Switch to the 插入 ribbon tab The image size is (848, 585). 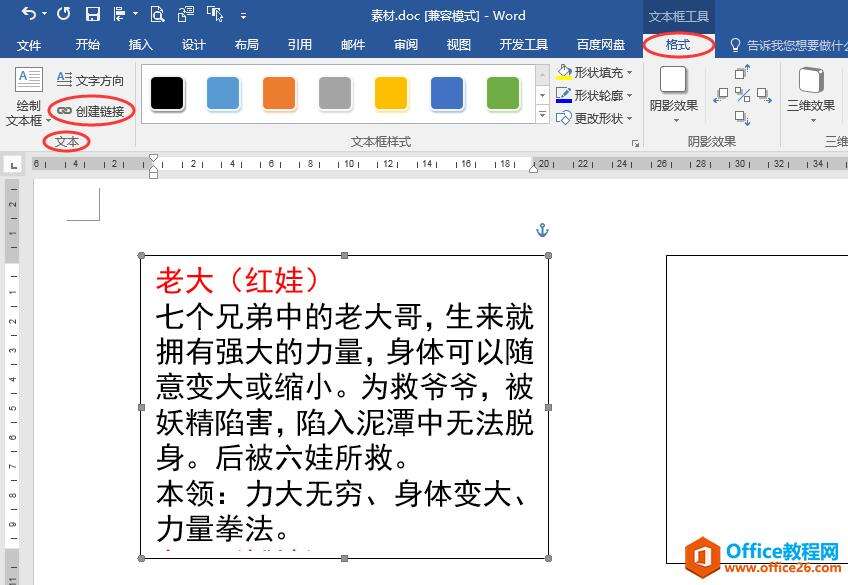point(141,45)
